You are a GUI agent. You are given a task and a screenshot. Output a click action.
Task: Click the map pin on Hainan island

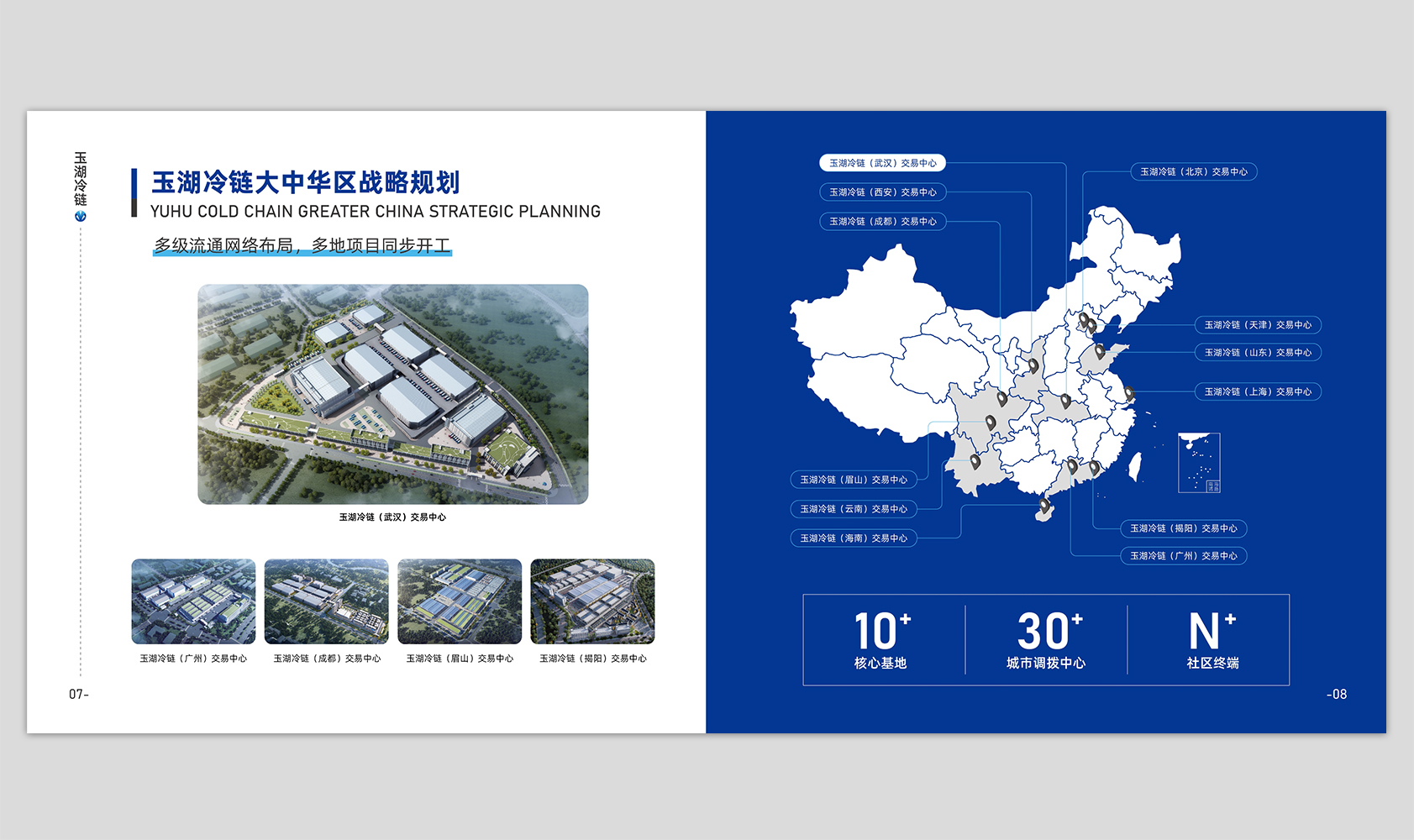pyautogui.click(x=1044, y=506)
